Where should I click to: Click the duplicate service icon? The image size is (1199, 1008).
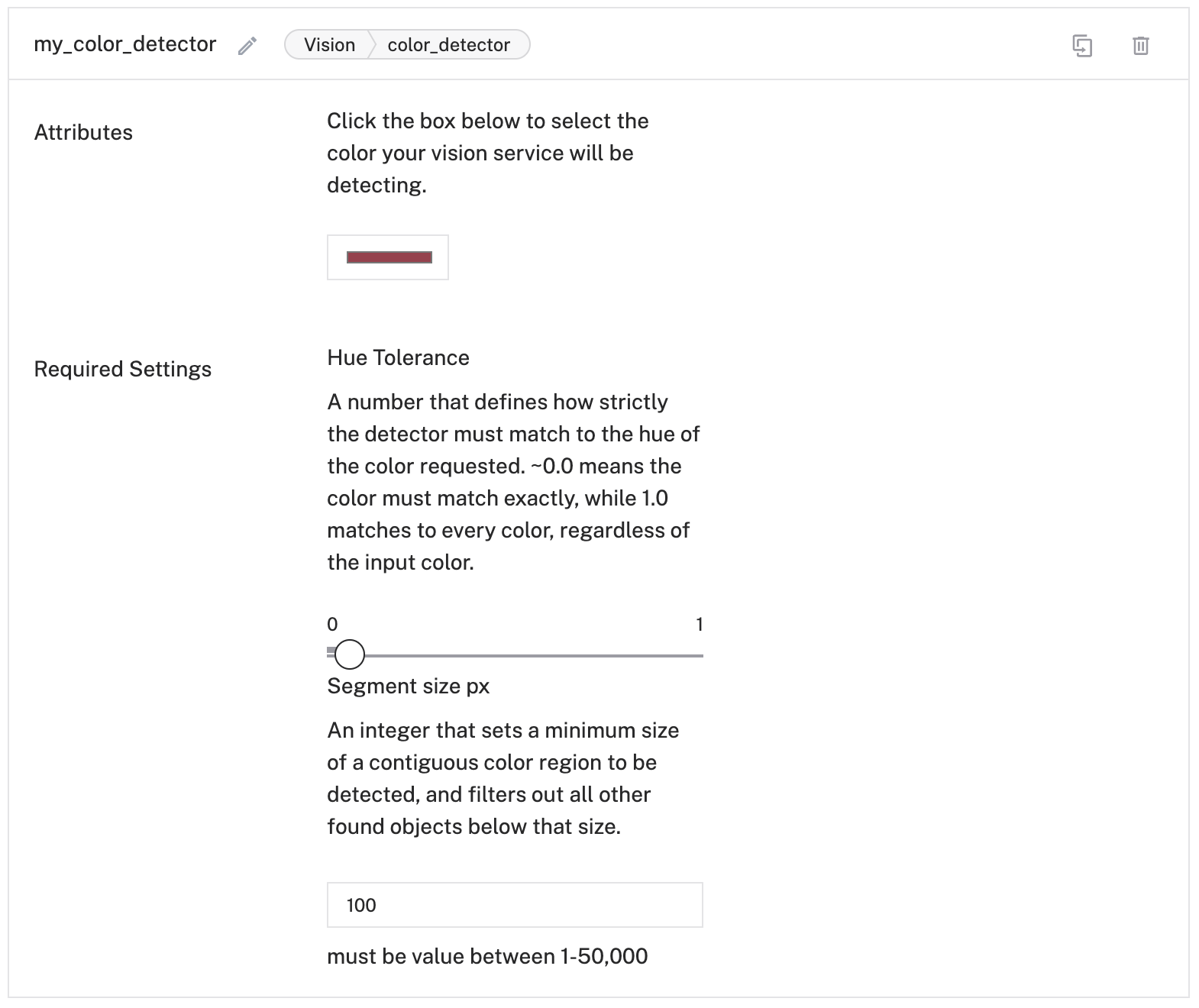pos(1082,46)
